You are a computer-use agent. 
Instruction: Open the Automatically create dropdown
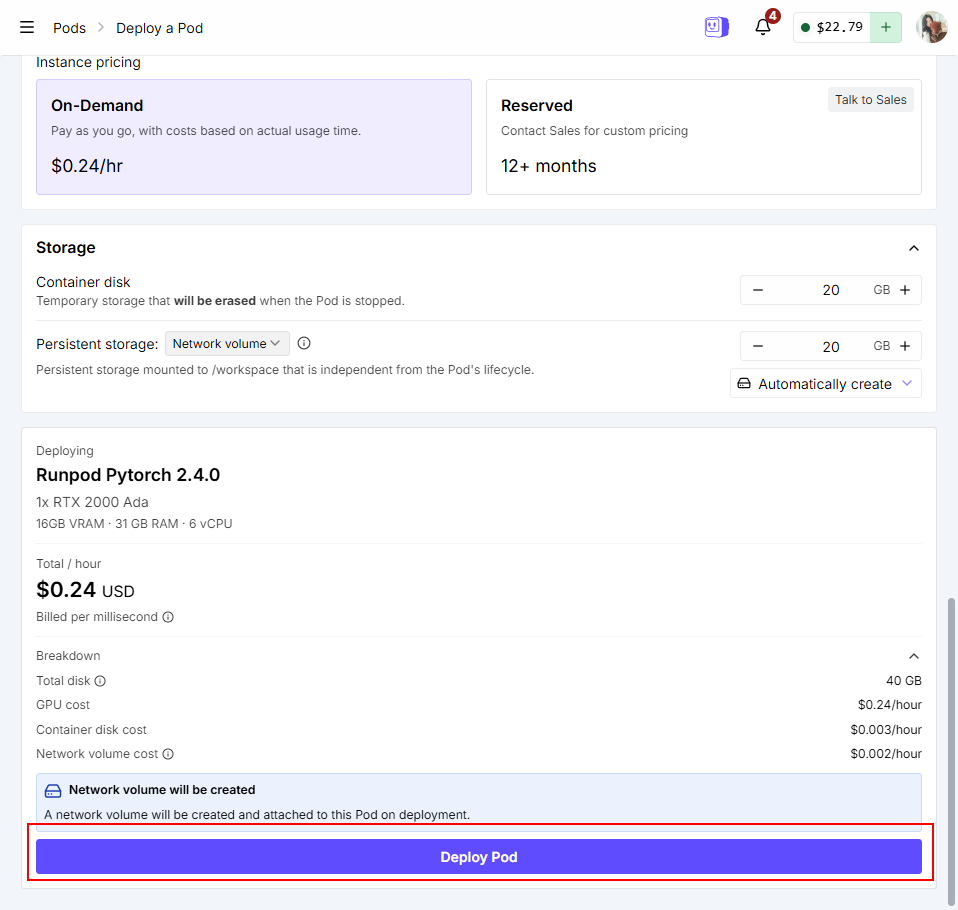coord(825,383)
